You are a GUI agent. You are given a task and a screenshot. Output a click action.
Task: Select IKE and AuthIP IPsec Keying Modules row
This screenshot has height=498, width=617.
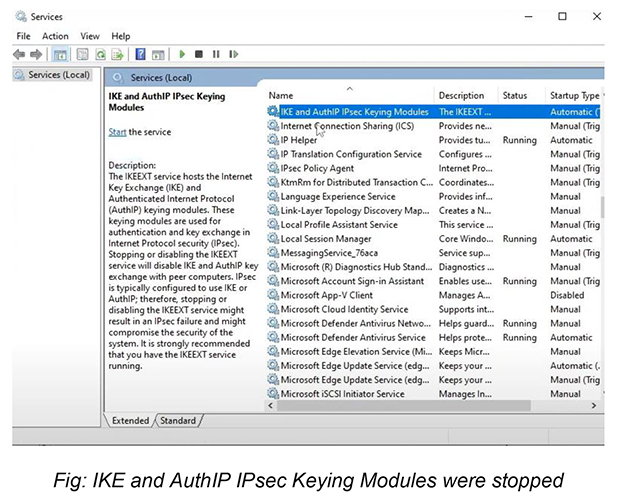pos(433,112)
